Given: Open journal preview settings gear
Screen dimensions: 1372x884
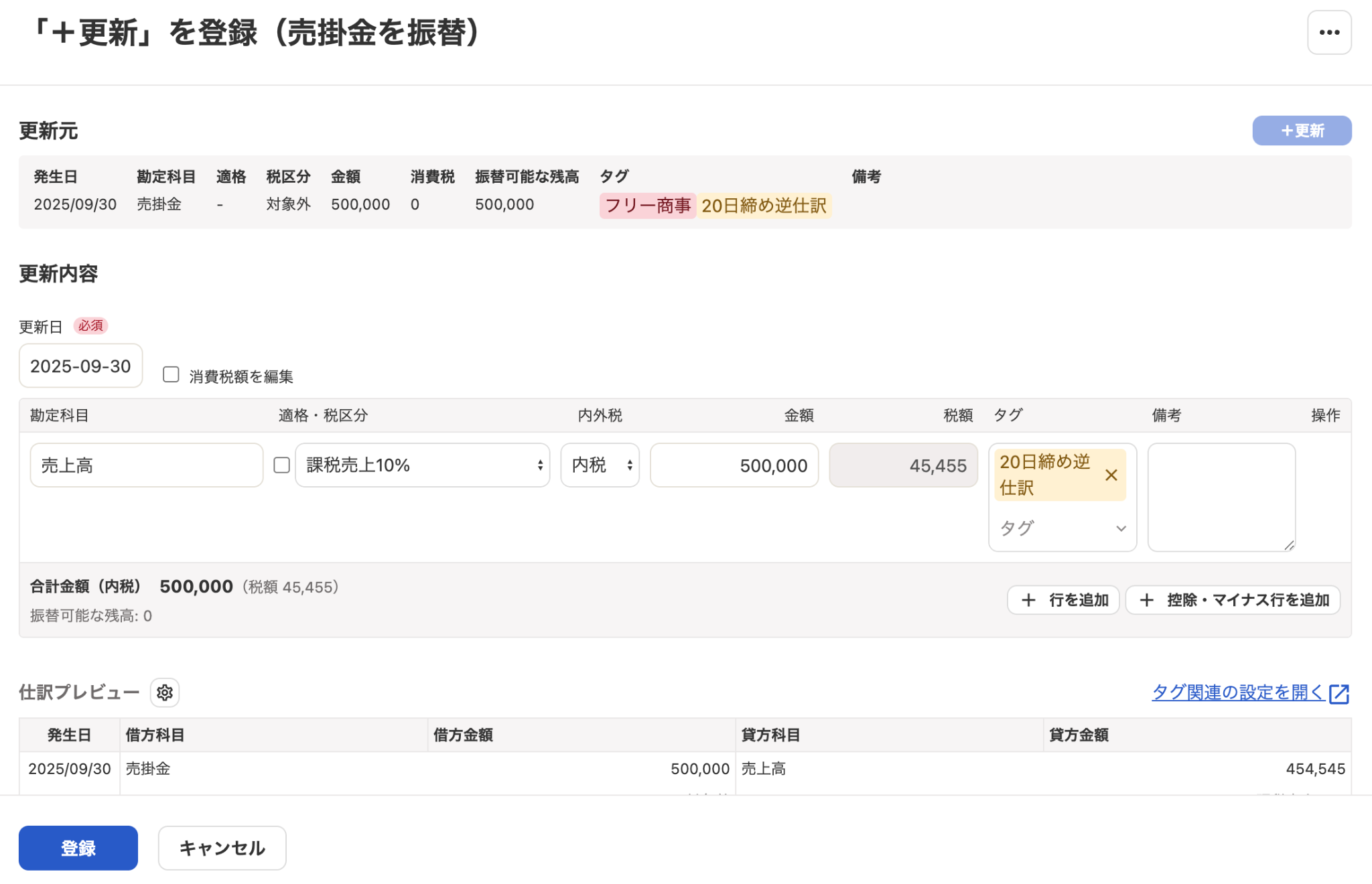Looking at the screenshot, I should (x=165, y=692).
